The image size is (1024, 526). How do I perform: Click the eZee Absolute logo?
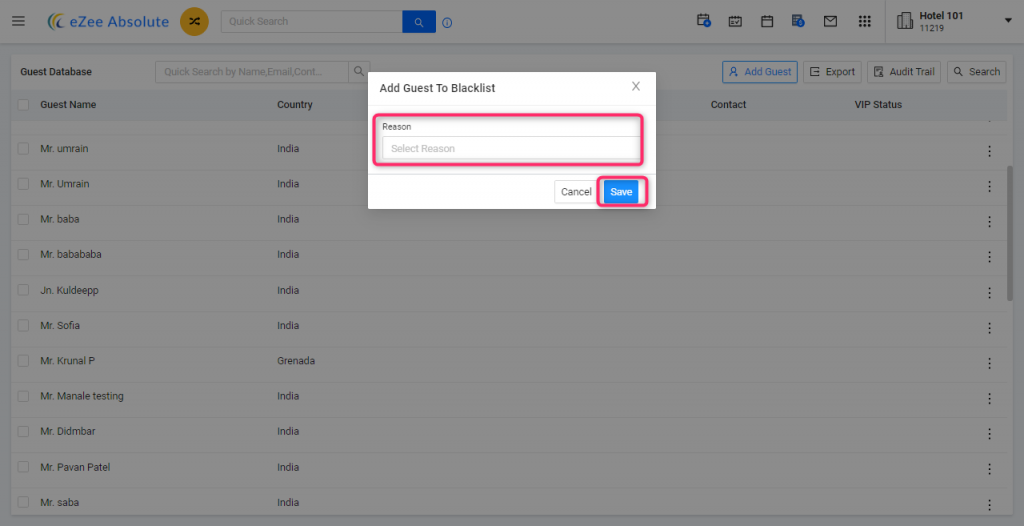click(x=108, y=22)
